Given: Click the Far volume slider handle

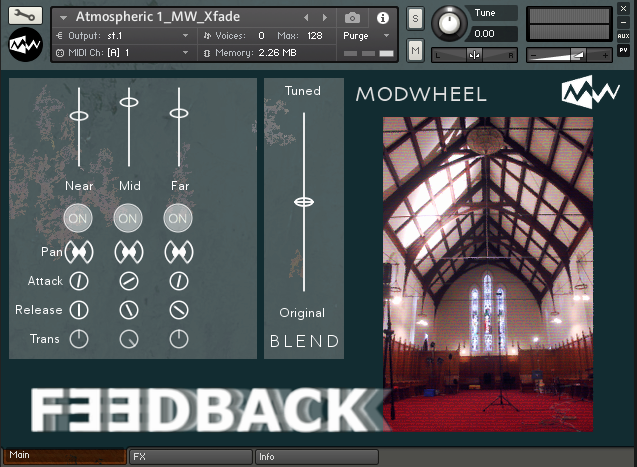Looking at the screenshot, I should (x=179, y=113).
